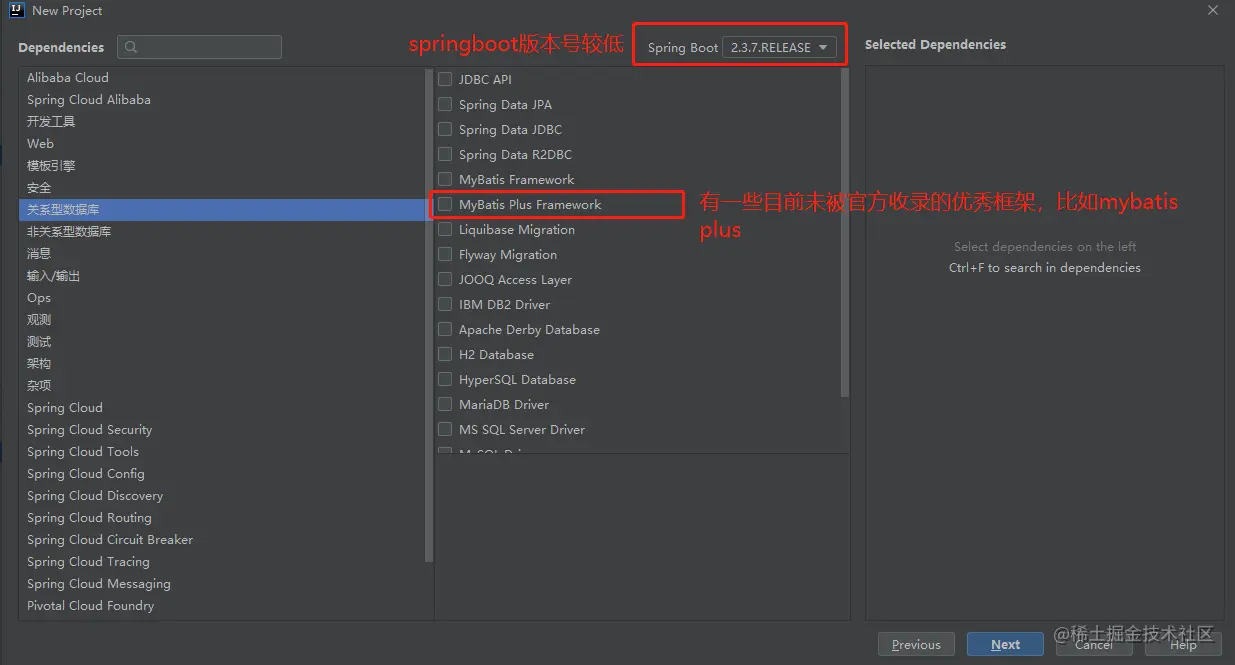Choose the 非关系型数据库 category

[222, 231]
